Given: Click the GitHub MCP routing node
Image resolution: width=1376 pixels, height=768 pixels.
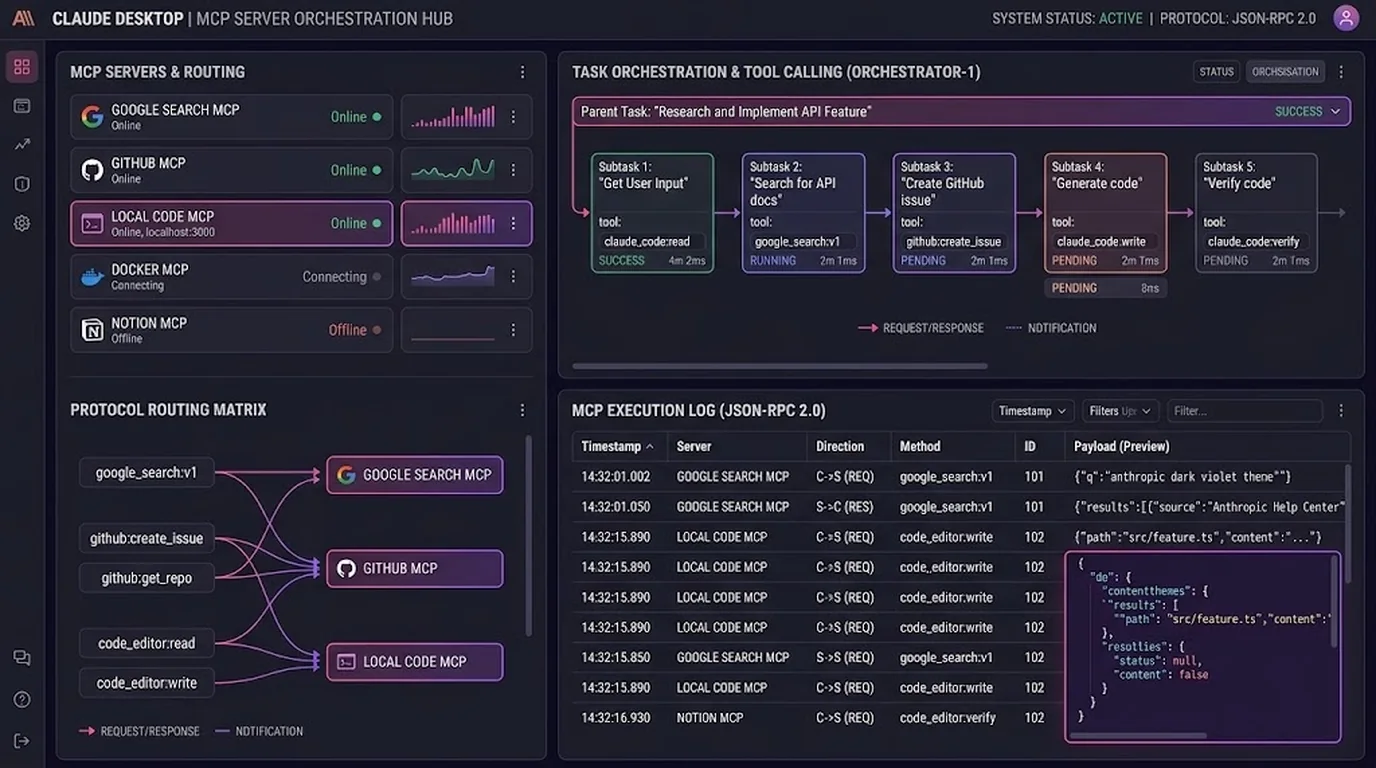Looking at the screenshot, I should click(415, 568).
